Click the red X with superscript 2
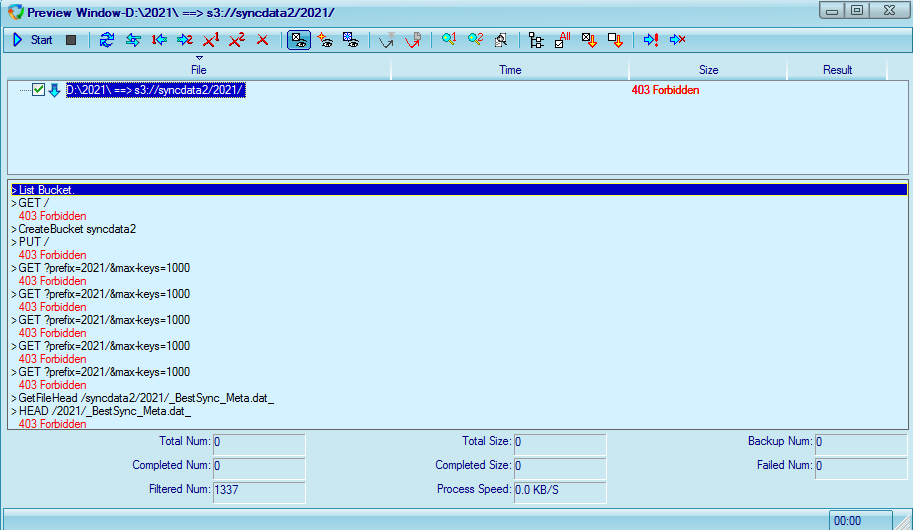913x530 pixels. coord(236,40)
